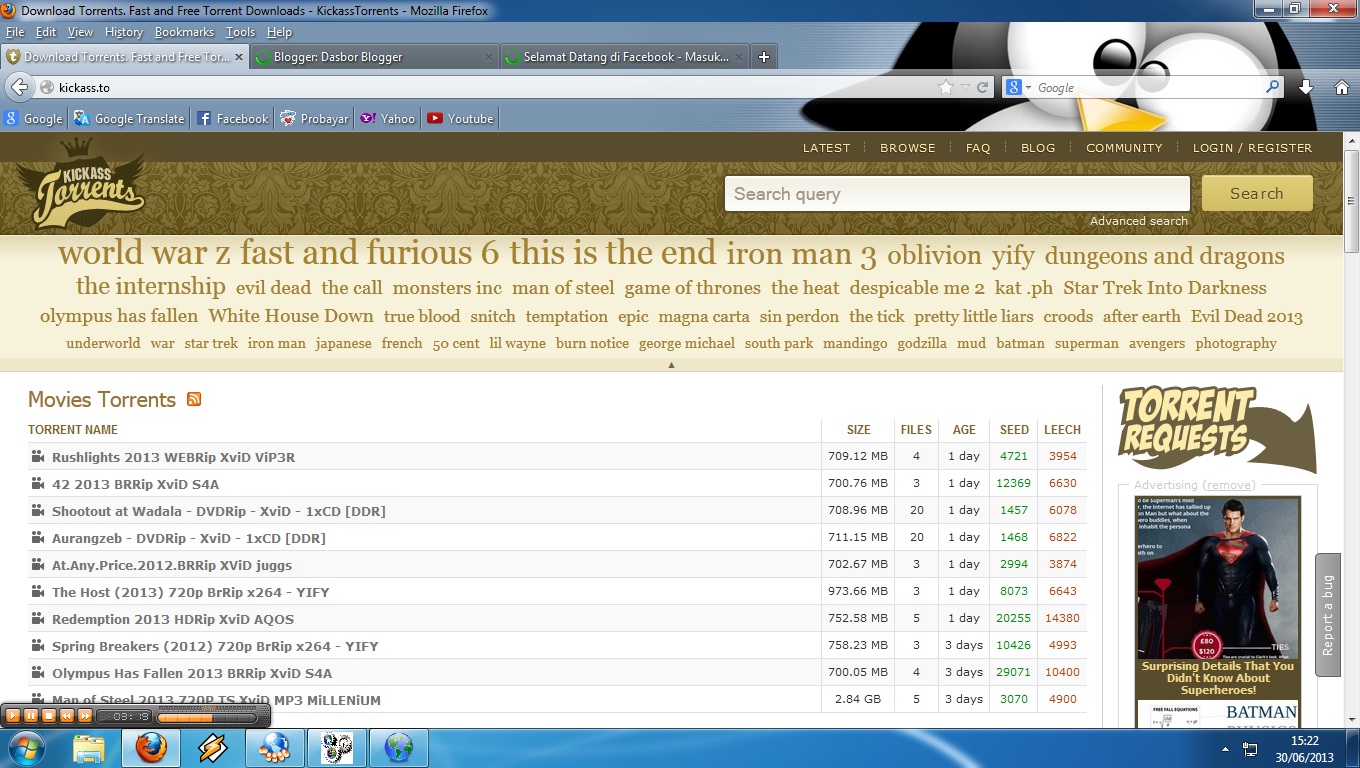Screen dimensions: 1360x768
Task: Open the Youtube bookmark
Action: (x=460, y=118)
